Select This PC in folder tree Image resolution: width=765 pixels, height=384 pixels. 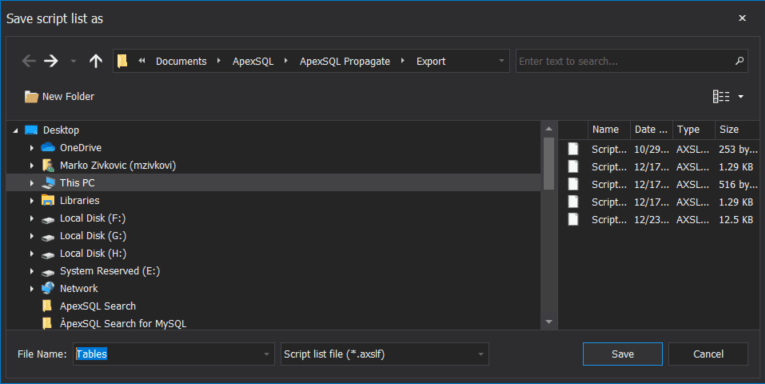(x=77, y=183)
